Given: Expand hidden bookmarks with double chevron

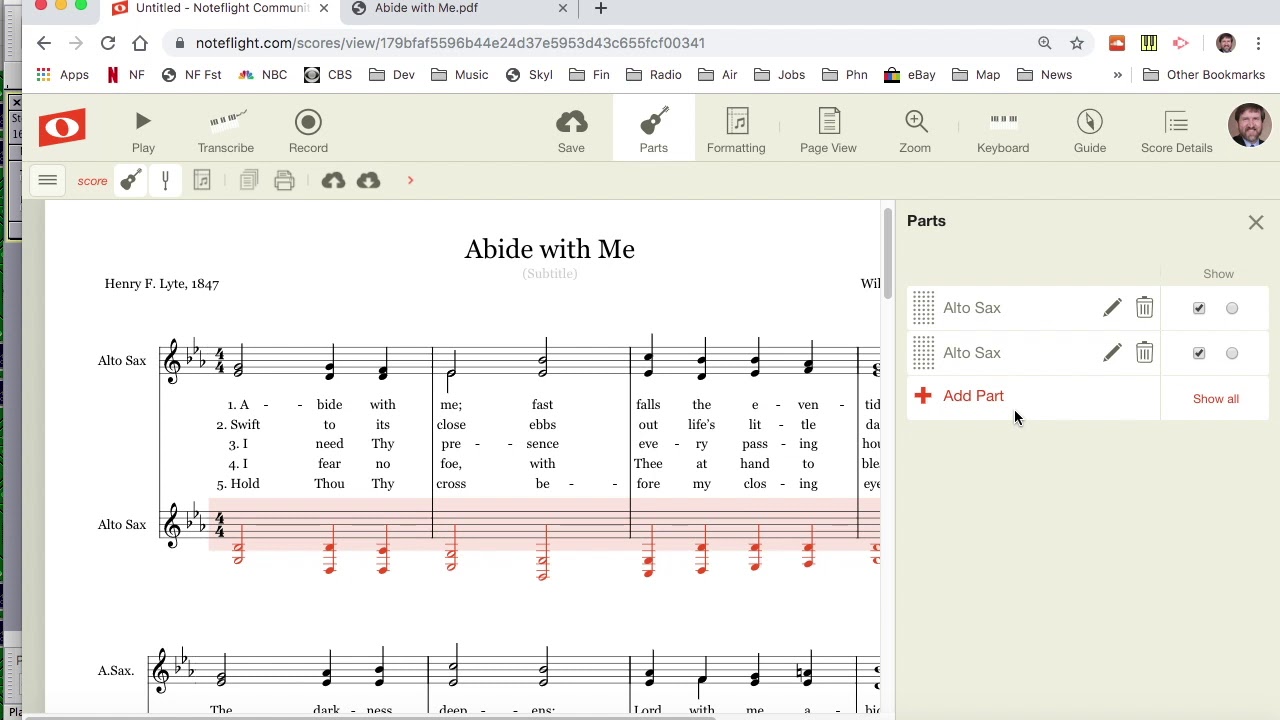Looking at the screenshot, I should pos(1117,75).
